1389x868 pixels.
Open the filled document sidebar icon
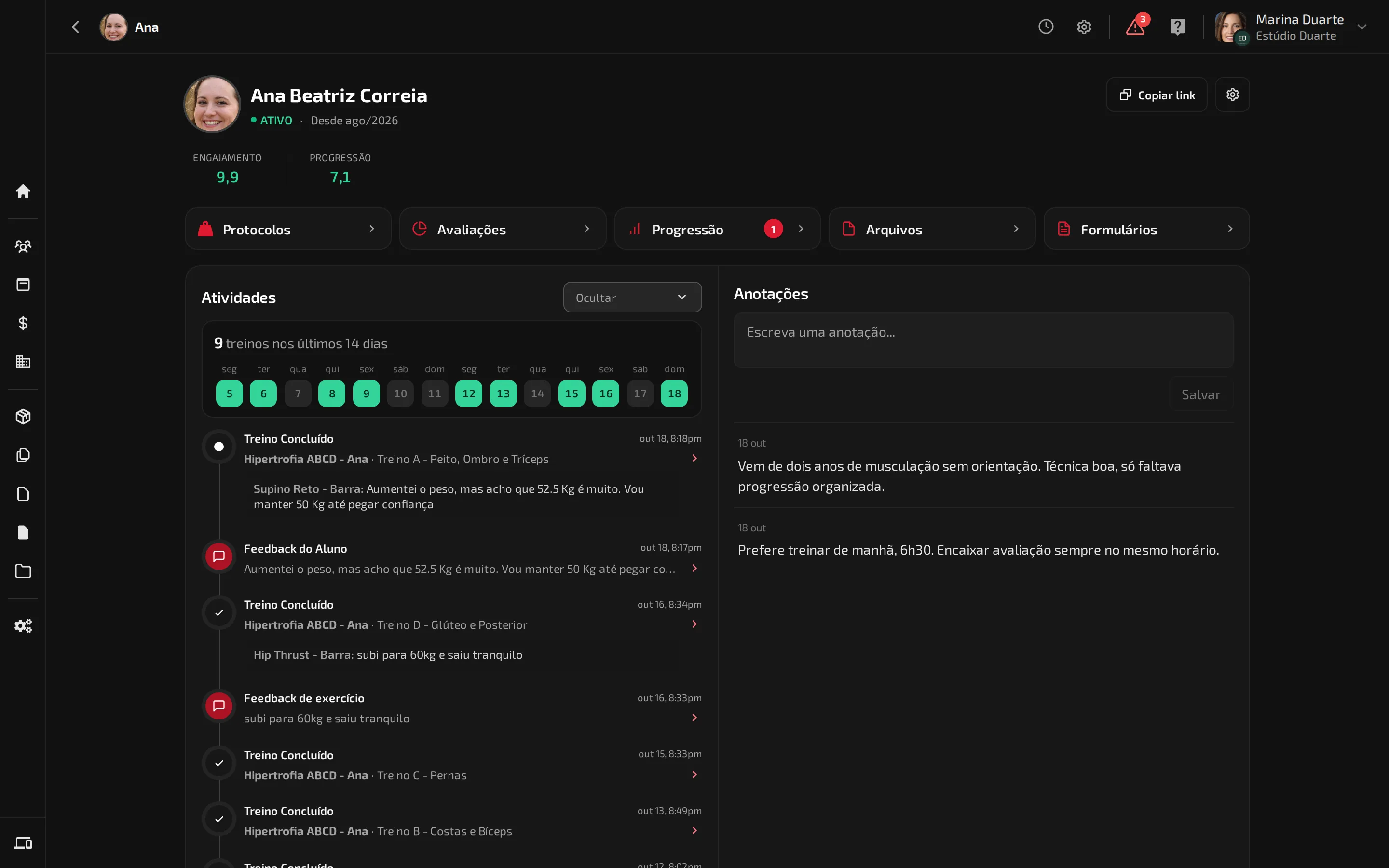pos(23,532)
